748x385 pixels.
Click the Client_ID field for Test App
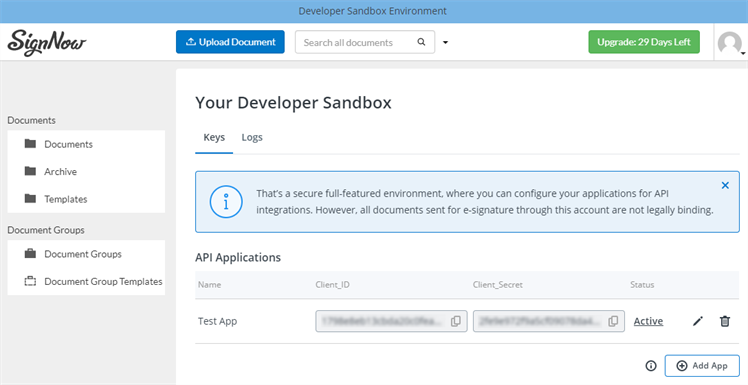tap(391, 321)
